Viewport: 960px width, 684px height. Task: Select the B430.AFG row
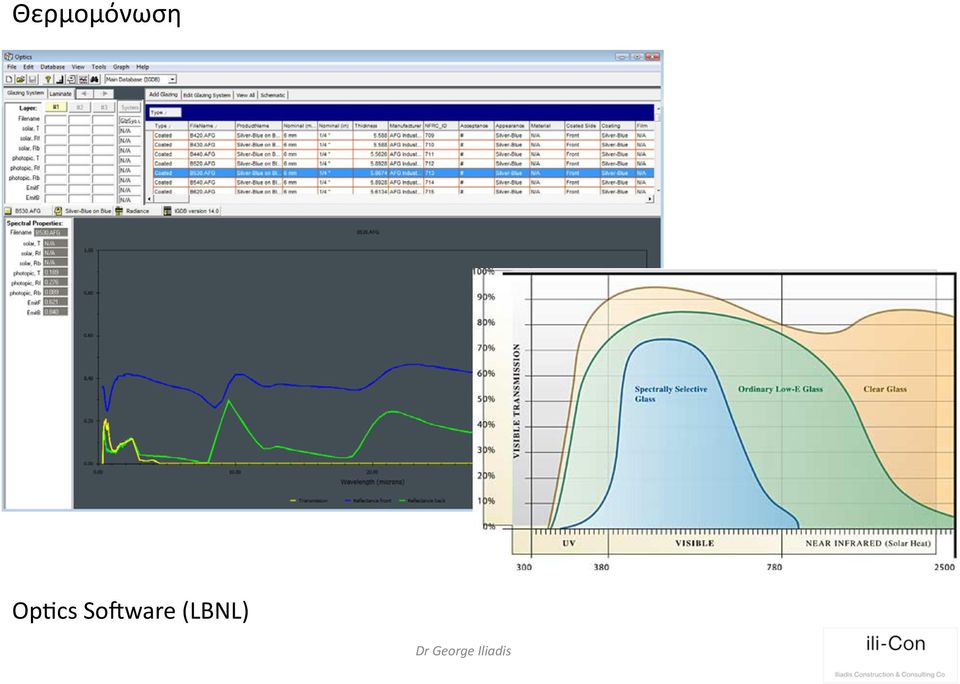[x=403, y=145]
